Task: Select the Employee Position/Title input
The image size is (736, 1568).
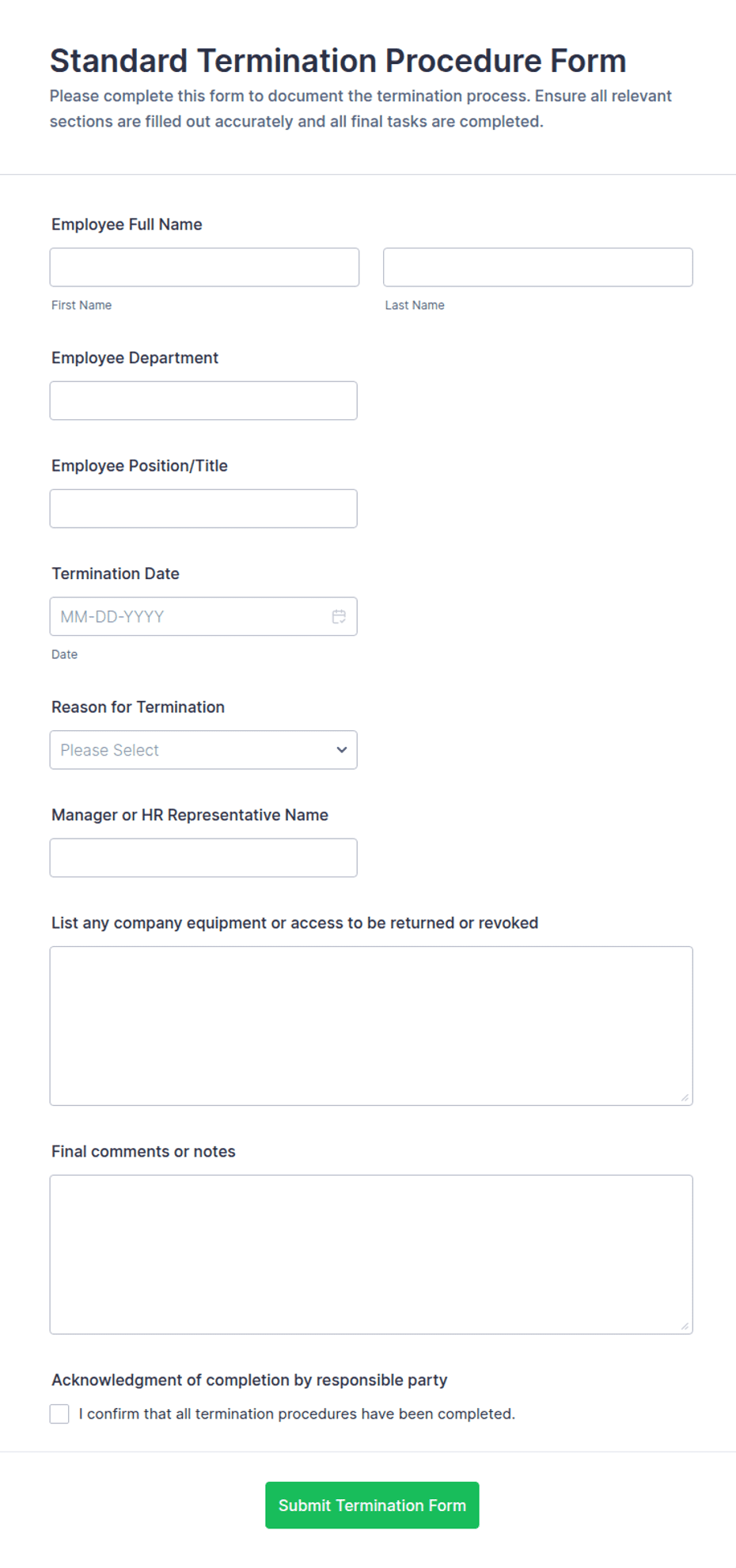Action: coord(203,509)
